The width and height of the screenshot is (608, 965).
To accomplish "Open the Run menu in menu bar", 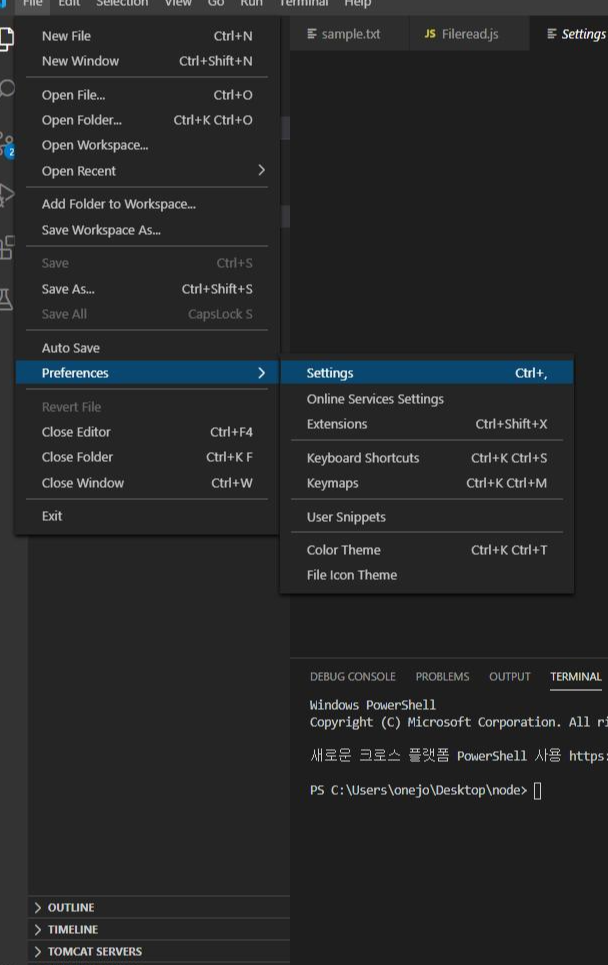I will pos(251,4).
